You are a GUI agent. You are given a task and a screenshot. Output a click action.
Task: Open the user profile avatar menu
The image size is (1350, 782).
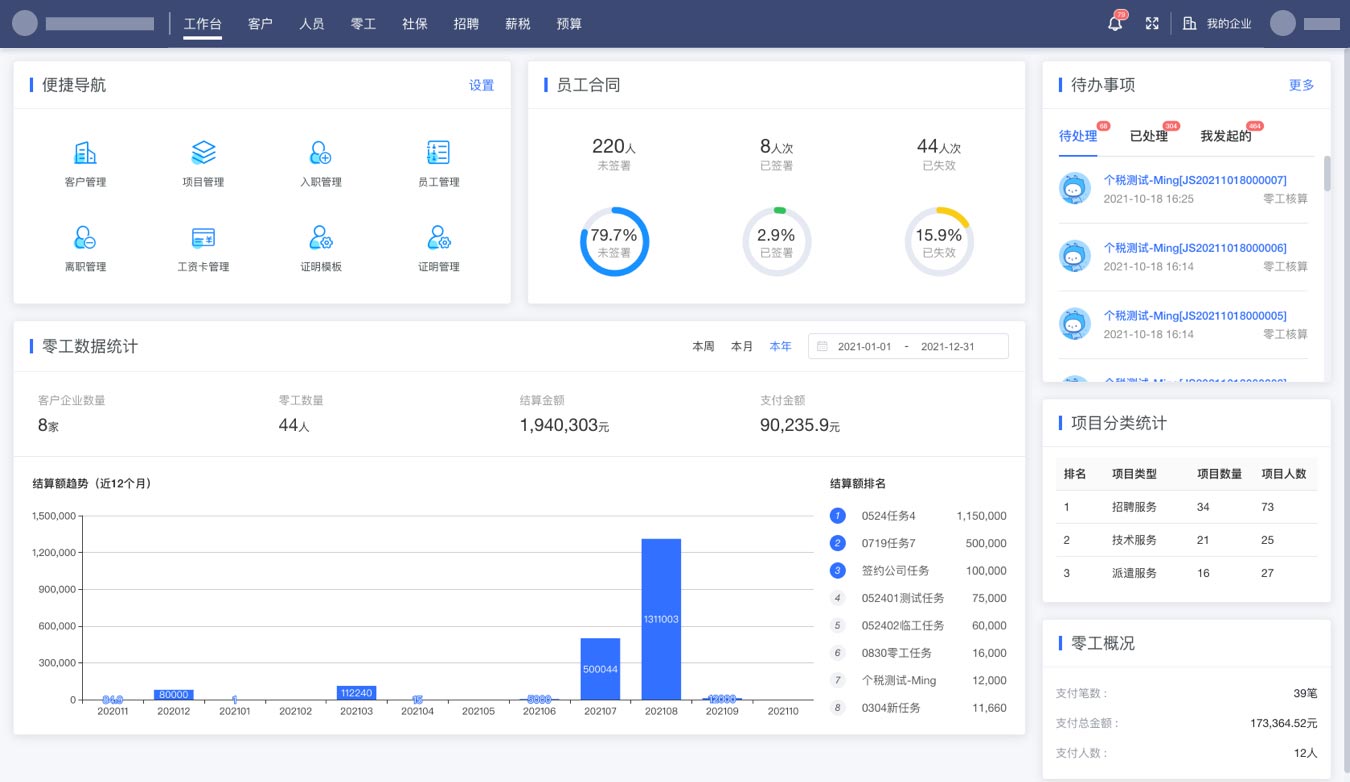(x=1282, y=24)
